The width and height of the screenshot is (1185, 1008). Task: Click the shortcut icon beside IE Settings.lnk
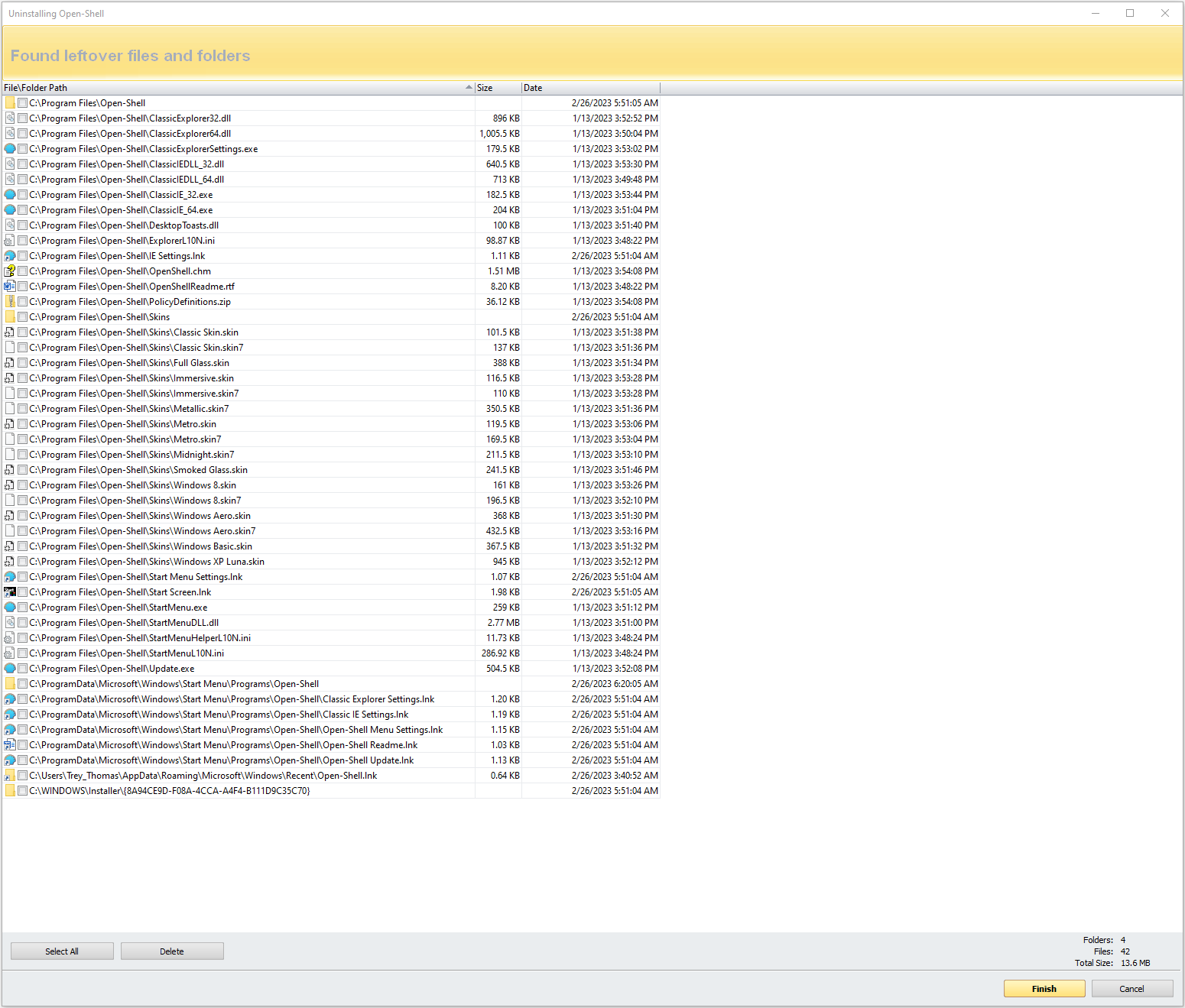10,256
